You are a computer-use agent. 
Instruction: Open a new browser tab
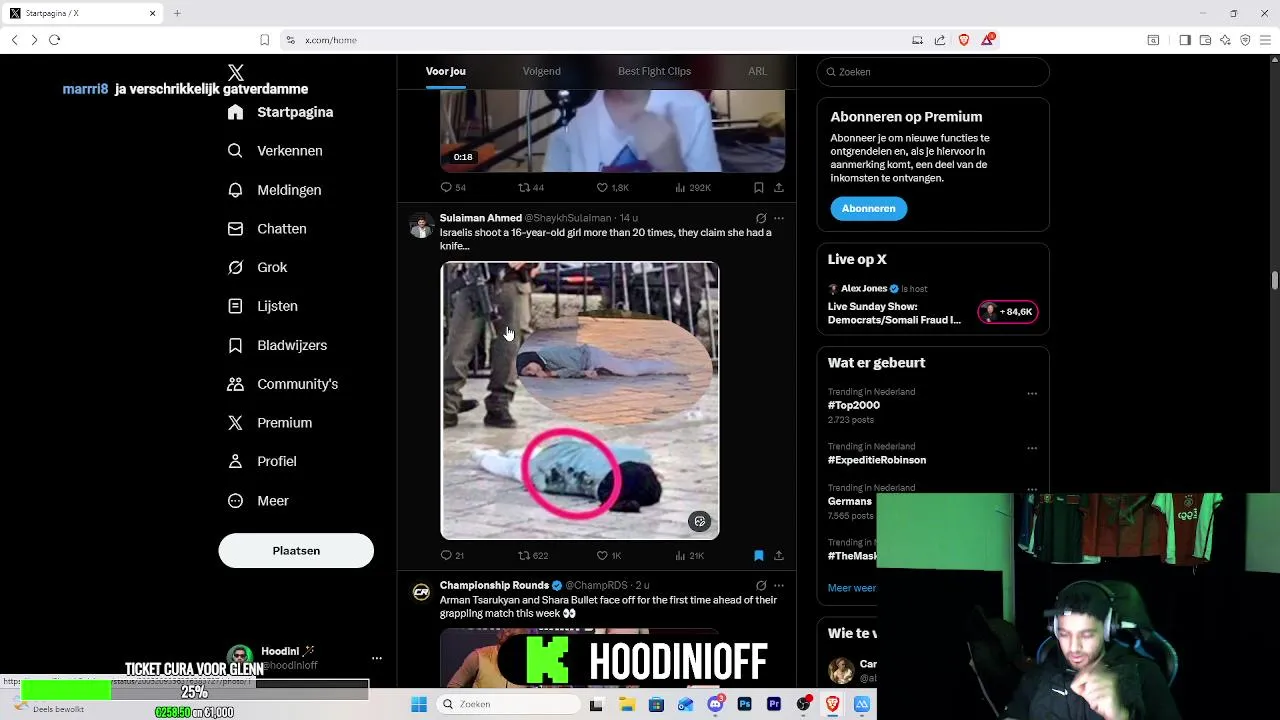click(x=177, y=13)
